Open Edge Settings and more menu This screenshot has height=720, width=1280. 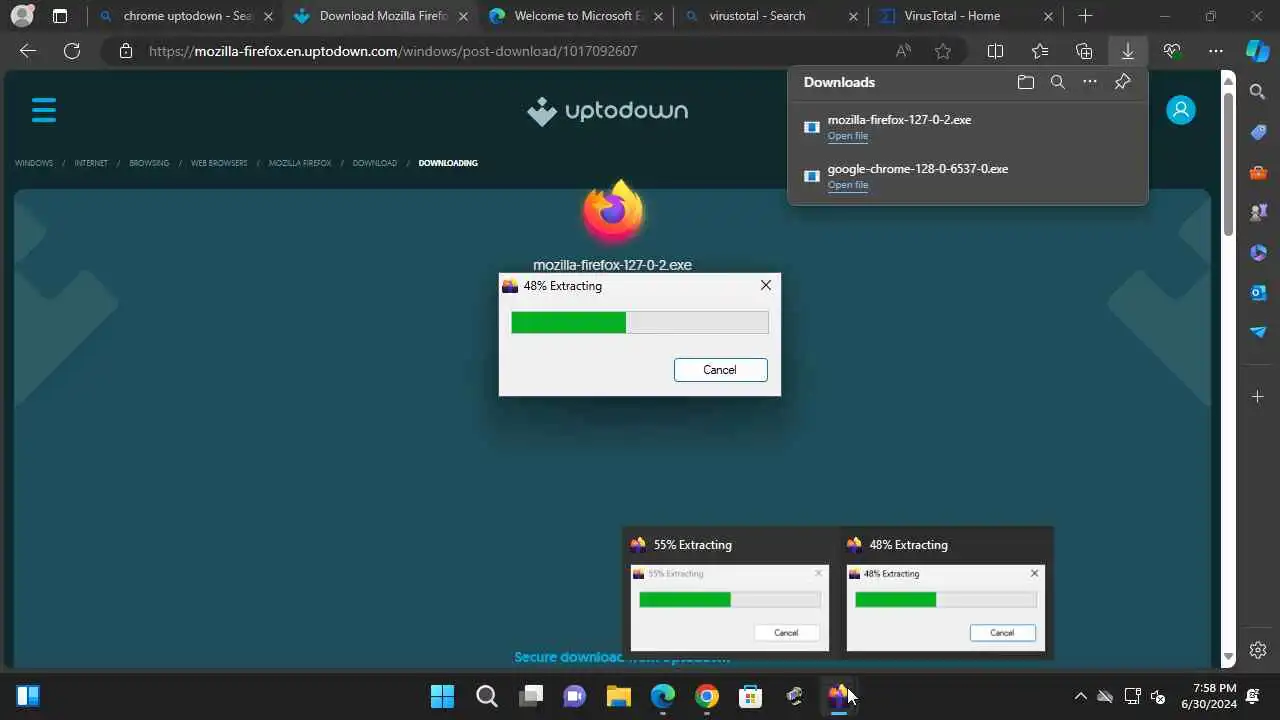tap(1216, 51)
